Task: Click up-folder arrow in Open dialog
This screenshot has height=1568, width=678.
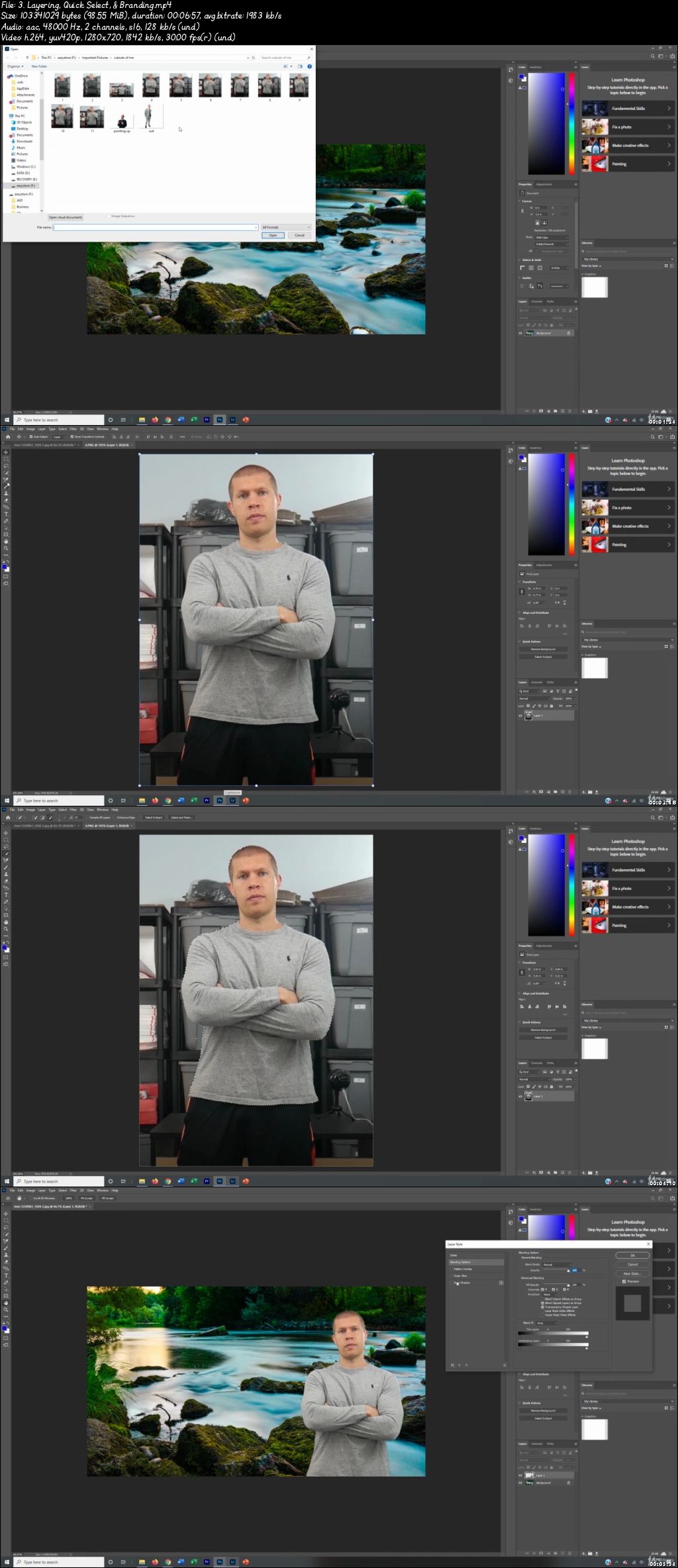Action: click(x=27, y=58)
